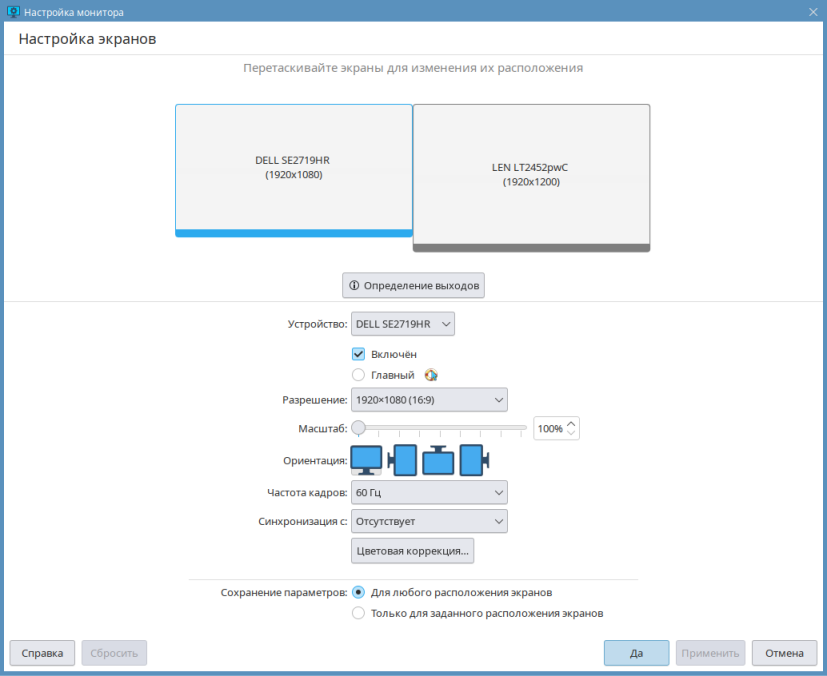Screen dimensions: 827x676
Task: Select the Главный radio button
Action: point(358,375)
